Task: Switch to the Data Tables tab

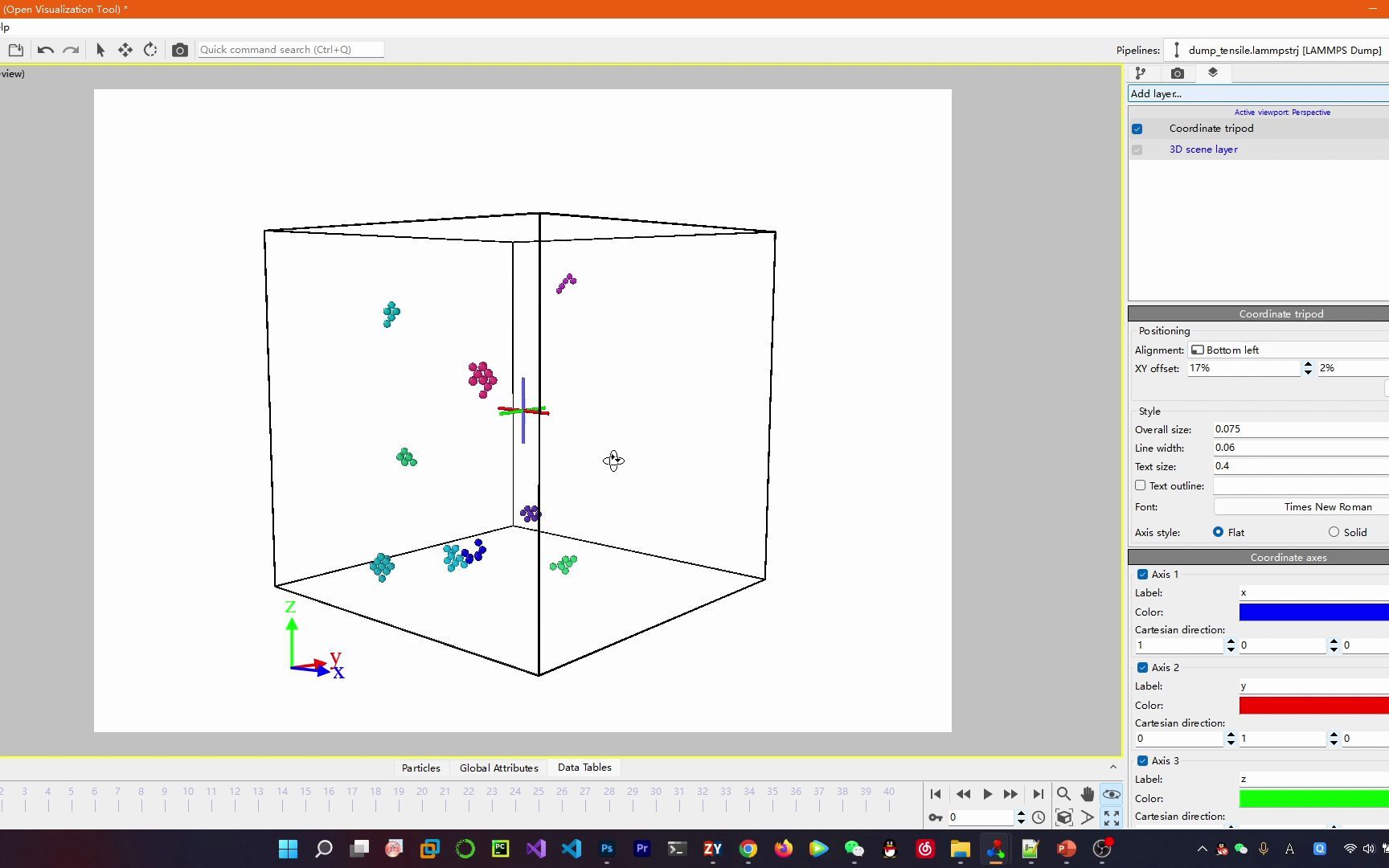Action: (x=584, y=768)
